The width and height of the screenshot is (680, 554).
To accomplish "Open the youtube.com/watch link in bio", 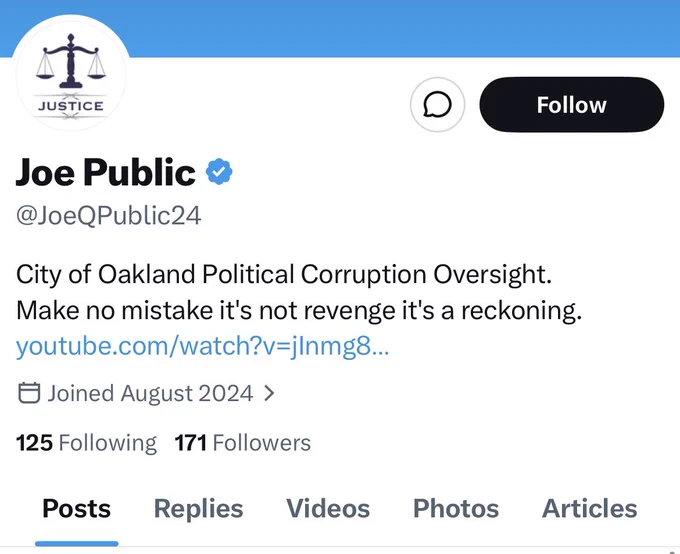I will [203, 346].
